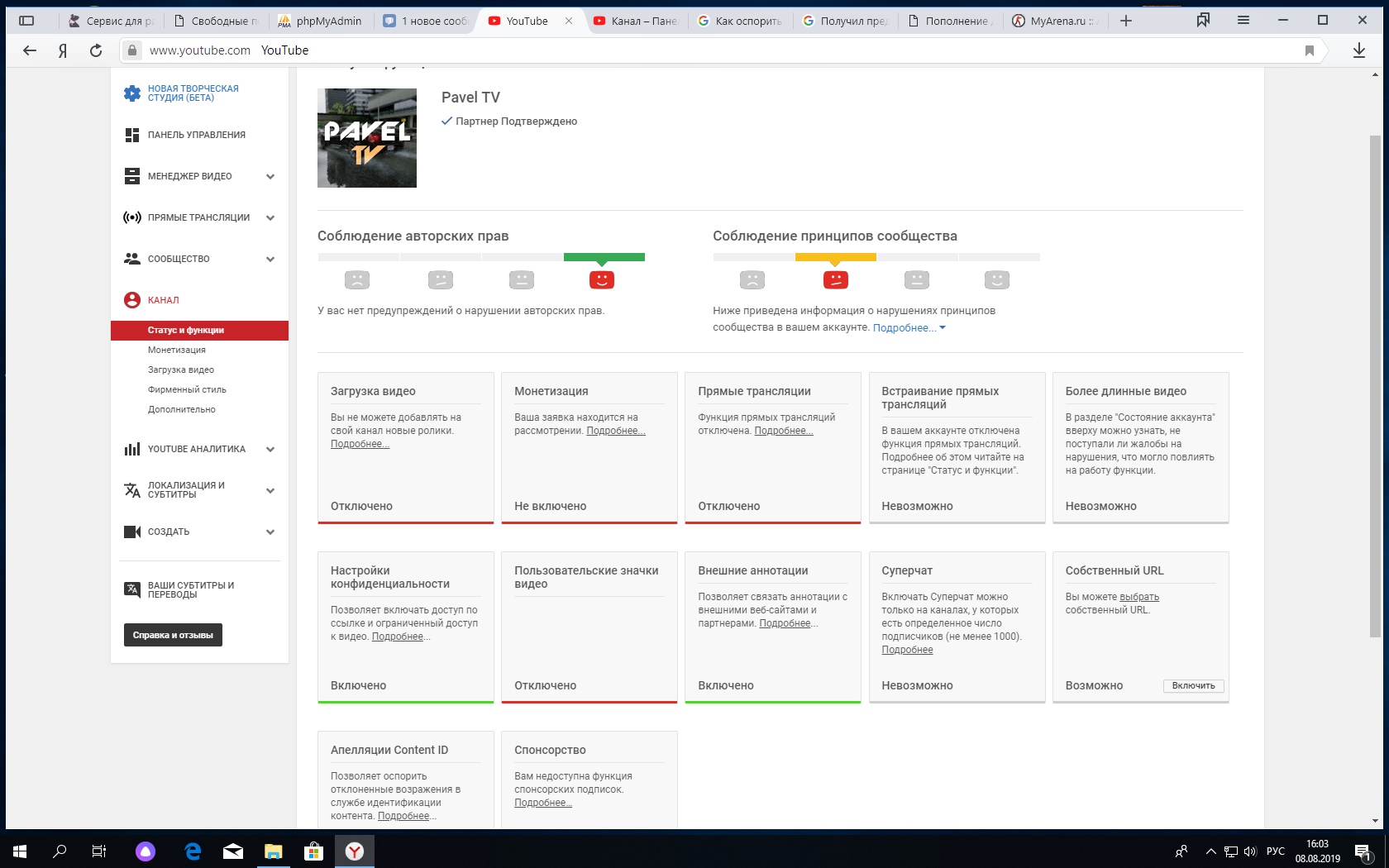Viewport: 1389px width, 868px height.
Task: Click the Менеджер видео icon in the sidebar
Action: [x=132, y=176]
